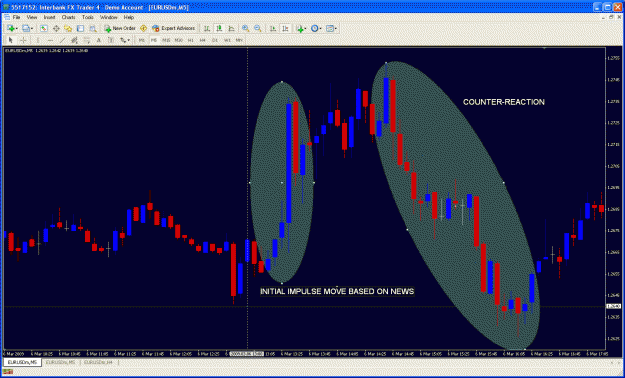Open the Insert menu
The image size is (625, 378).
tap(49, 18)
